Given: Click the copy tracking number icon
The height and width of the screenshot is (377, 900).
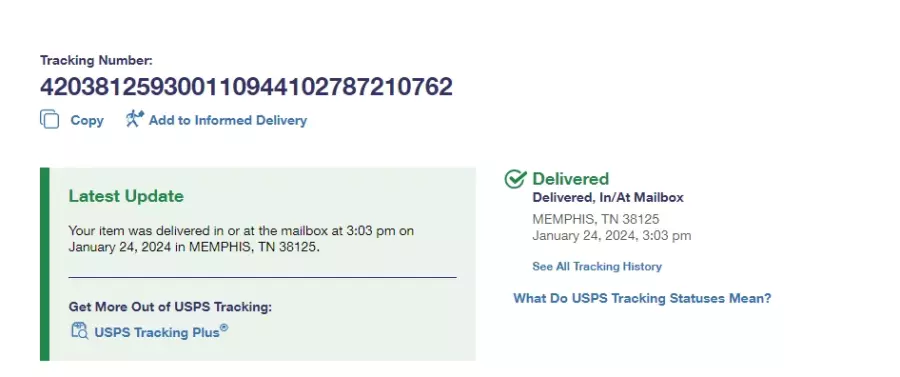Looking at the screenshot, I should coord(49,119).
